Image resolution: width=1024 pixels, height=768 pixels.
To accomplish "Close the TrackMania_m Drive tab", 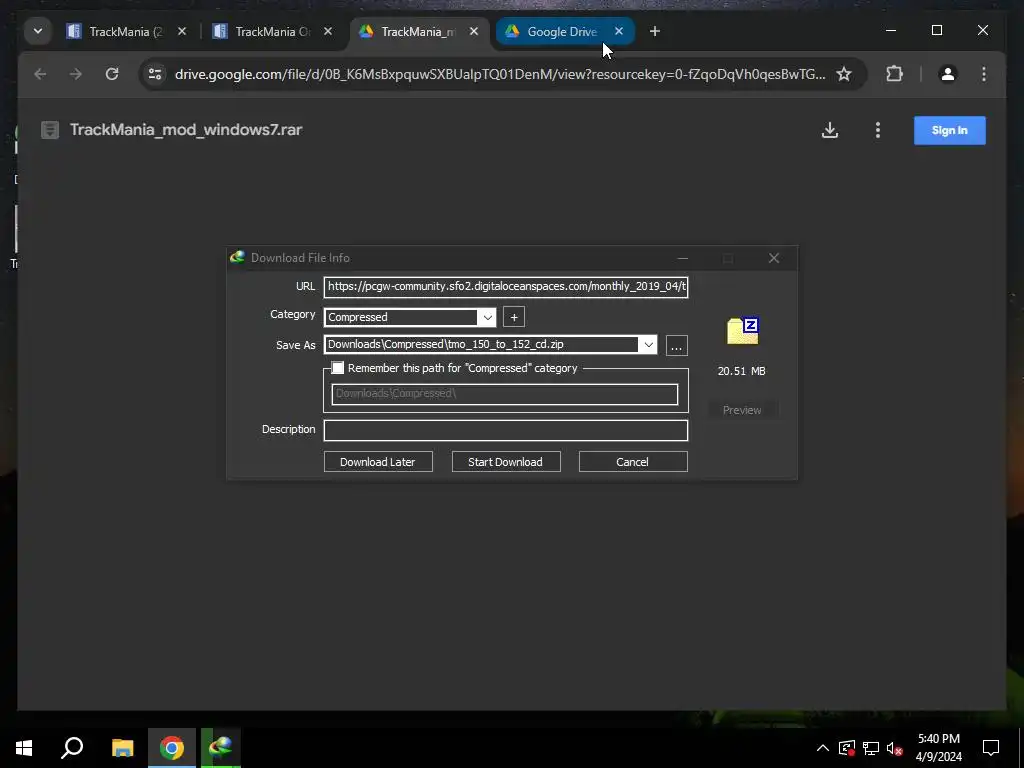I will point(474,31).
